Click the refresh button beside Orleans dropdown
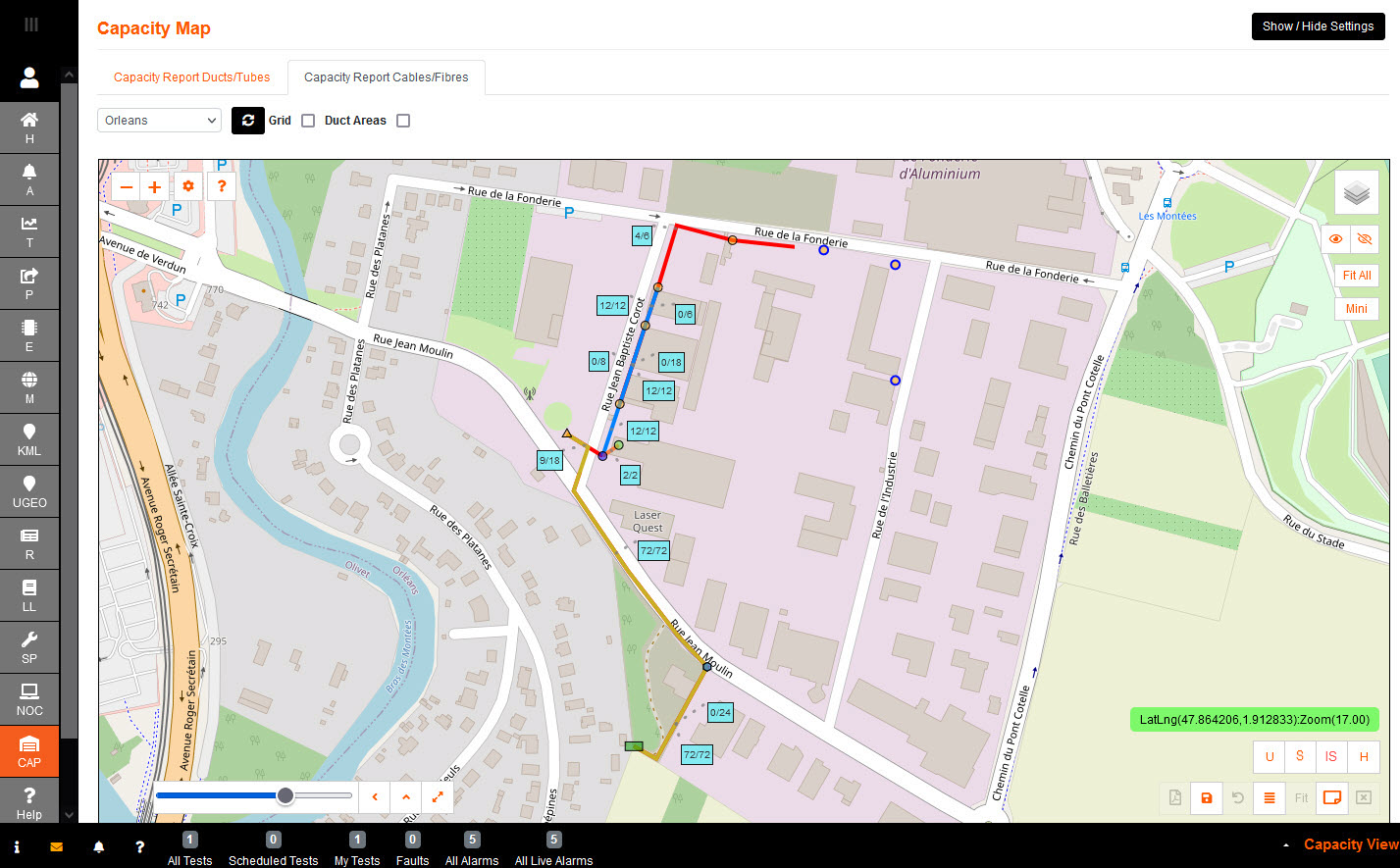Screen dimensions: 1400x868 pos(248,121)
